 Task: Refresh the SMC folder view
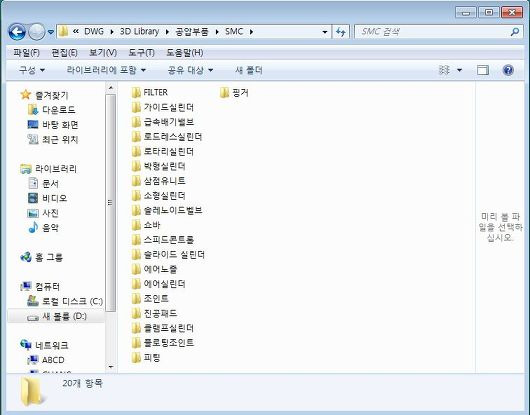(341, 32)
